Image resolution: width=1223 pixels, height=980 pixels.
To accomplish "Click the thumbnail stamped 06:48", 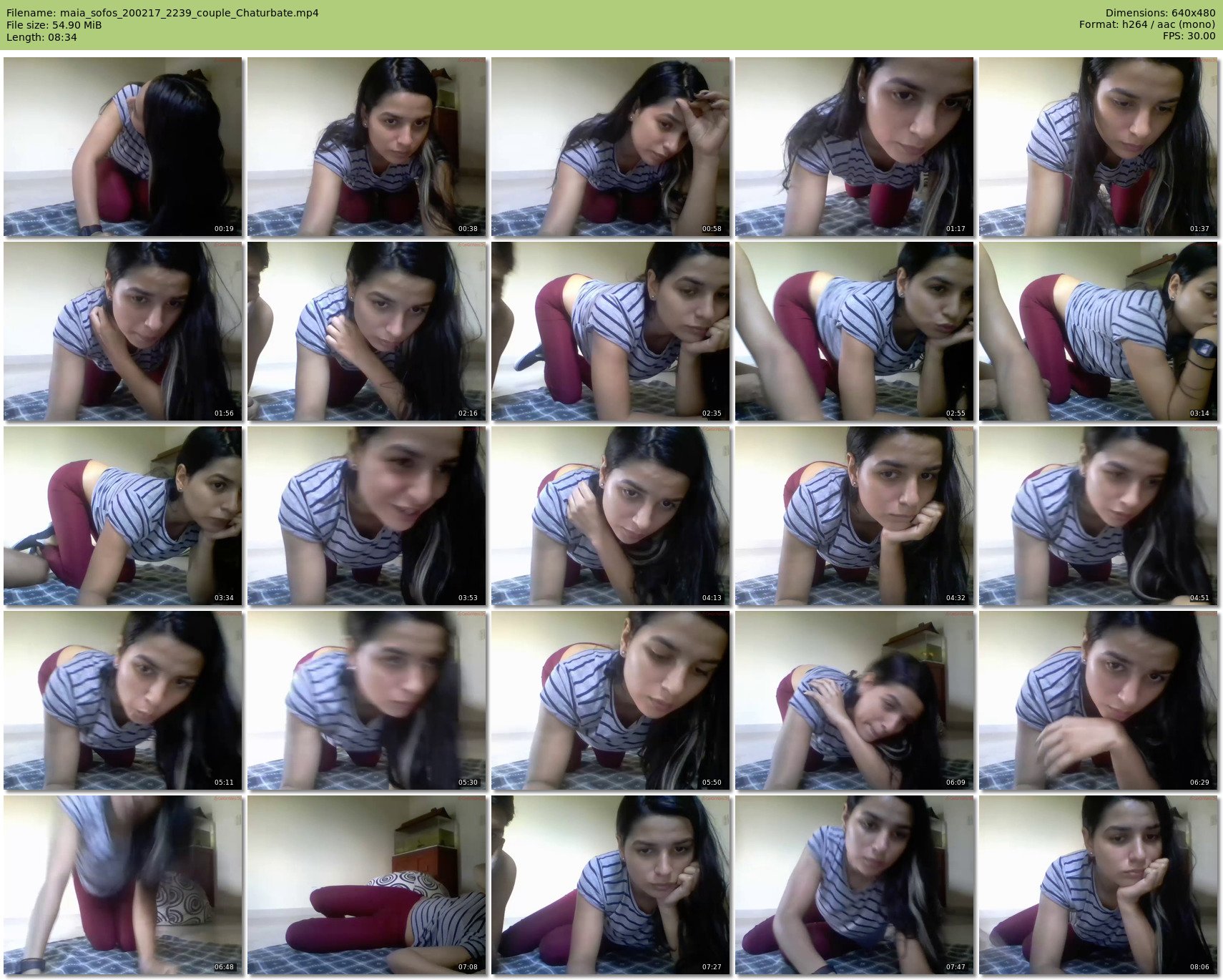I will (x=123, y=885).
